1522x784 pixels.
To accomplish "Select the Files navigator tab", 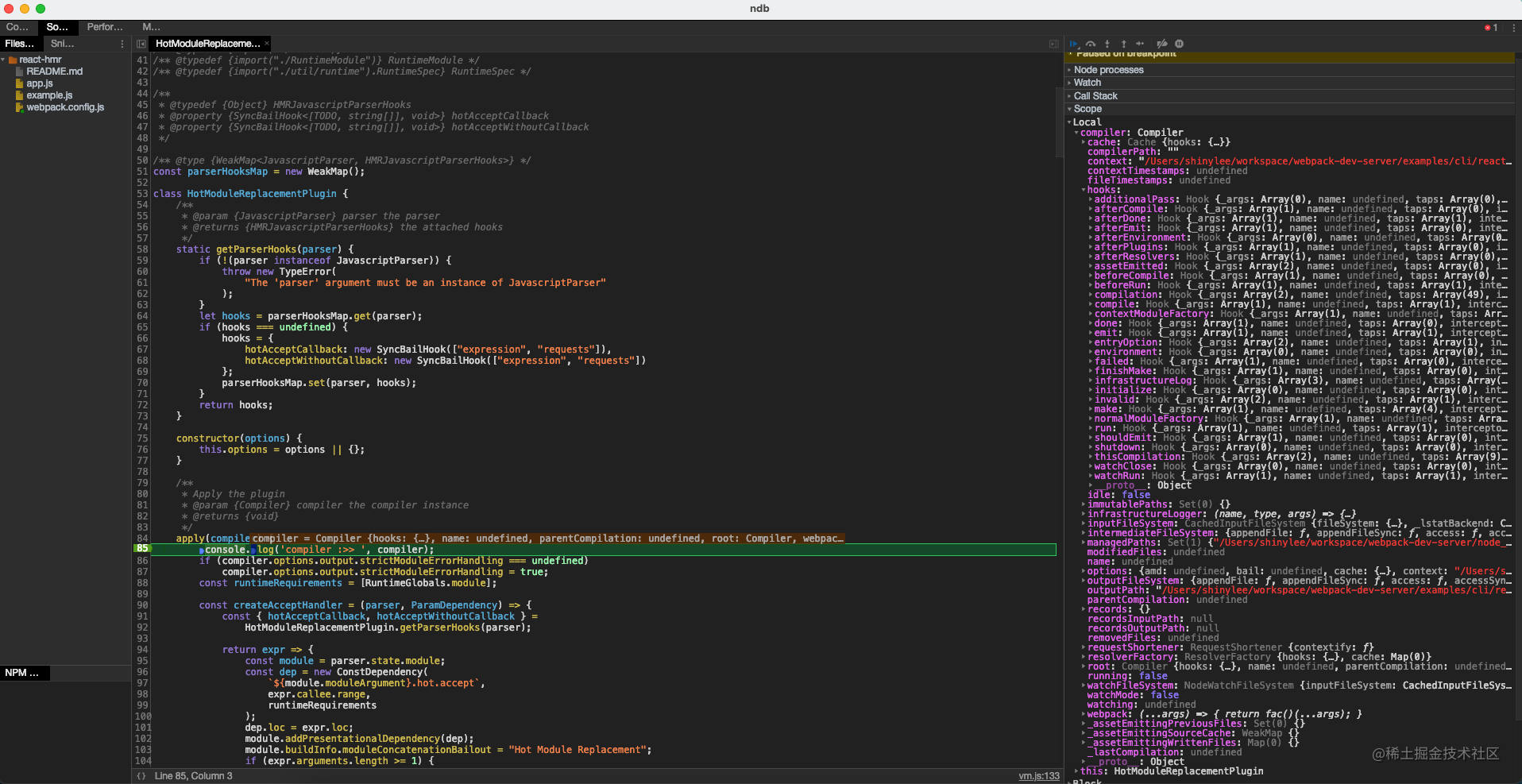I will [20, 44].
